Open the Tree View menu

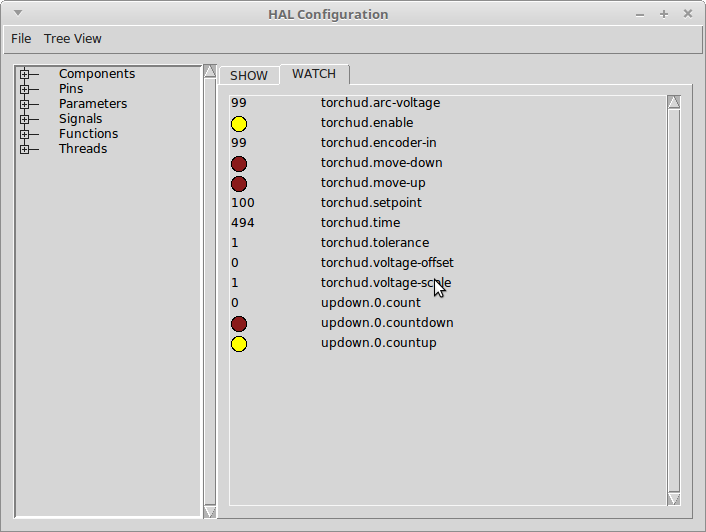pyautogui.click(x=72, y=39)
